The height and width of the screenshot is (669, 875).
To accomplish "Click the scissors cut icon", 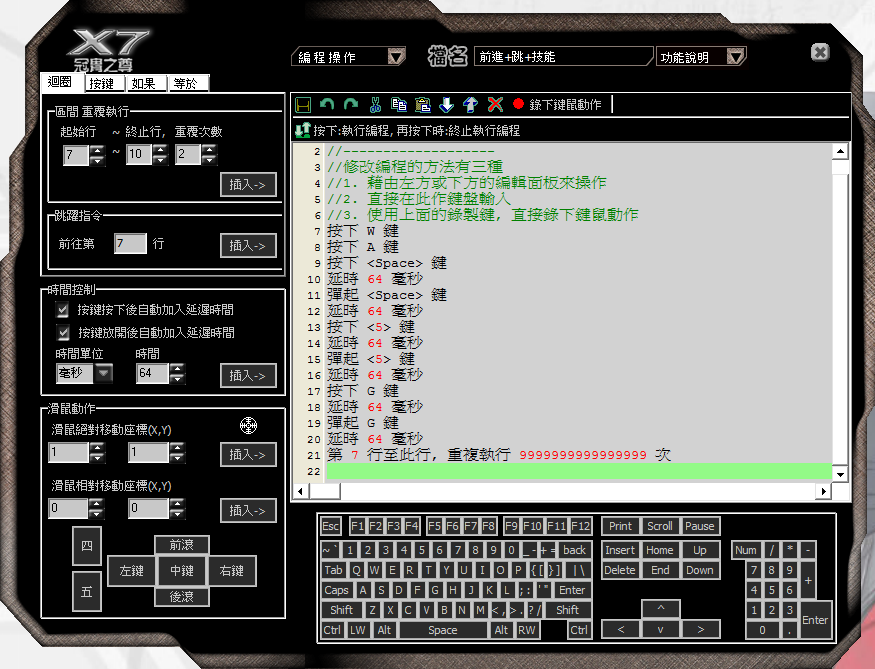I will (375, 104).
